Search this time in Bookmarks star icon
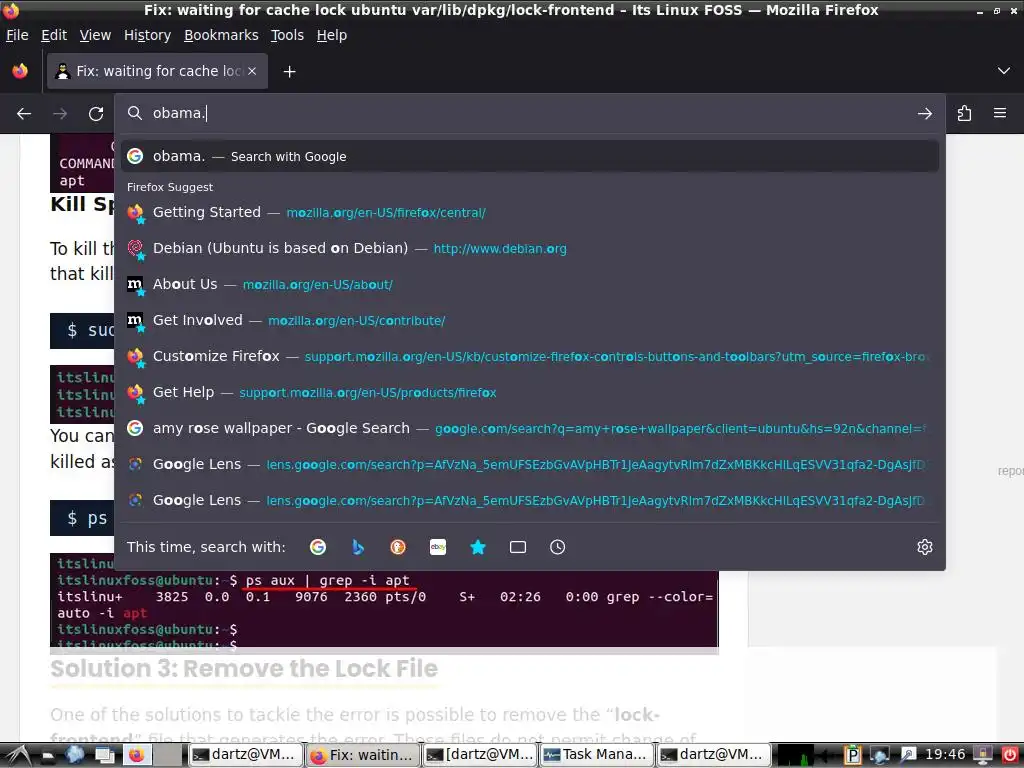The width and height of the screenshot is (1024, 768). (478, 547)
